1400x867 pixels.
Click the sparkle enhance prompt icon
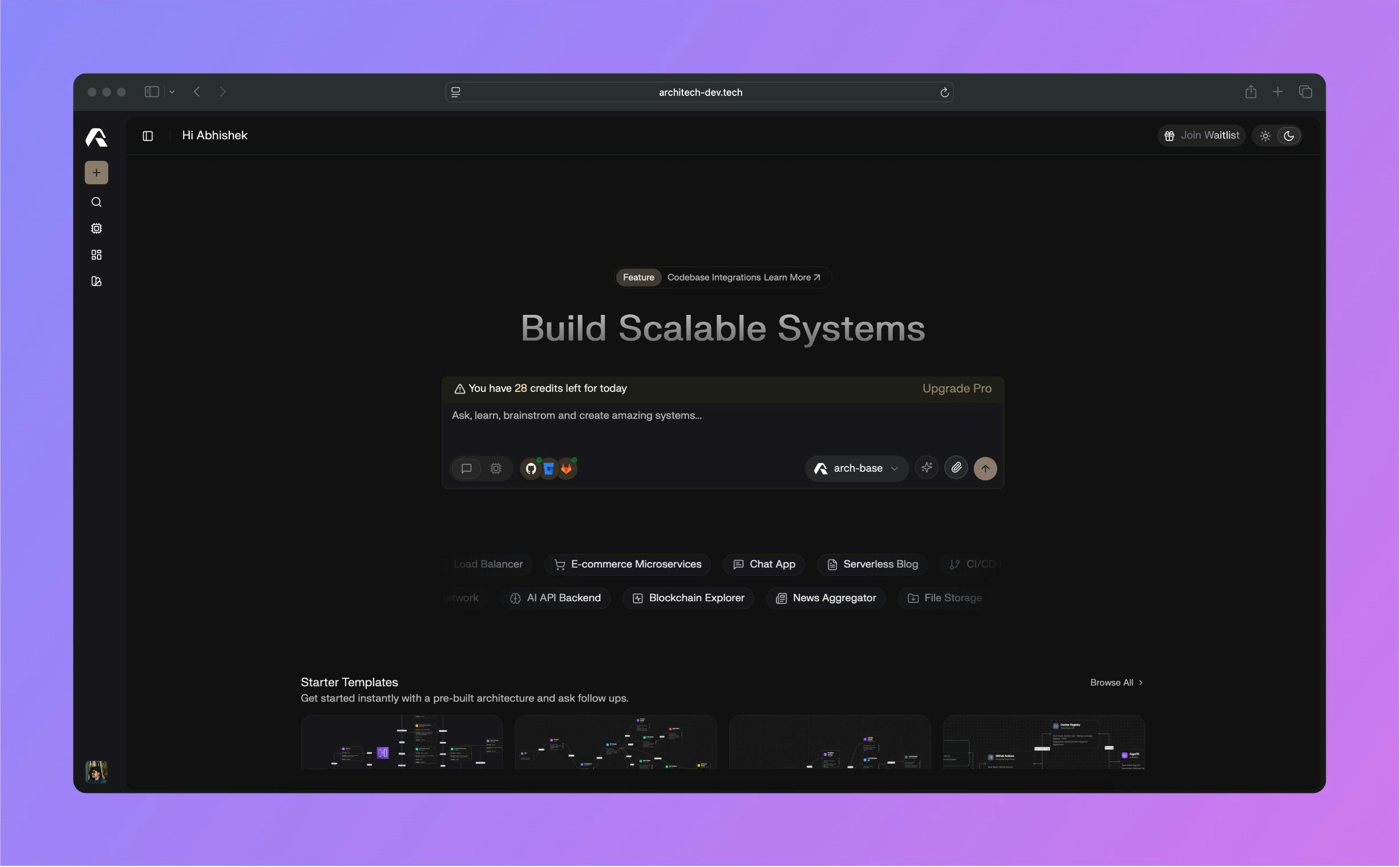coord(927,468)
